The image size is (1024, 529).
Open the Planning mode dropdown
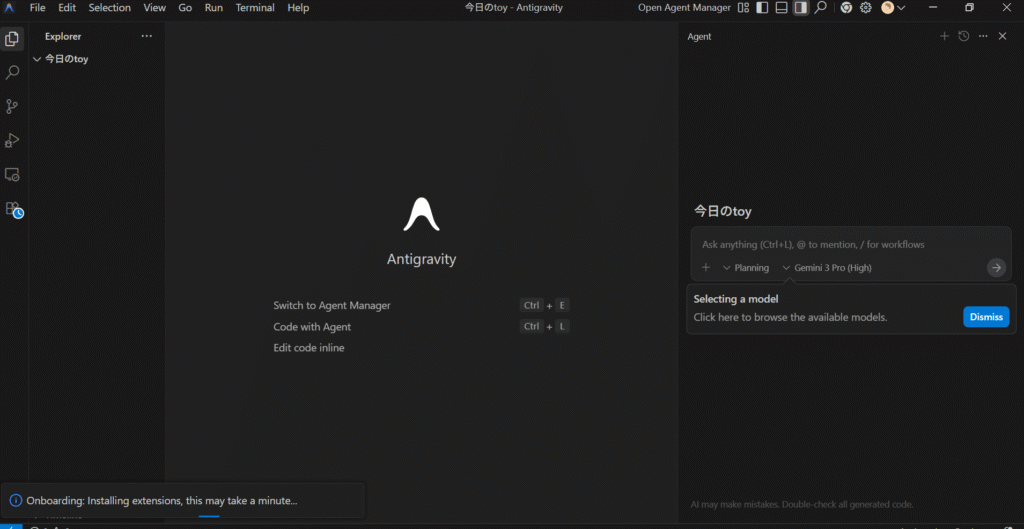pyautogui.click(x=746, y=268)
